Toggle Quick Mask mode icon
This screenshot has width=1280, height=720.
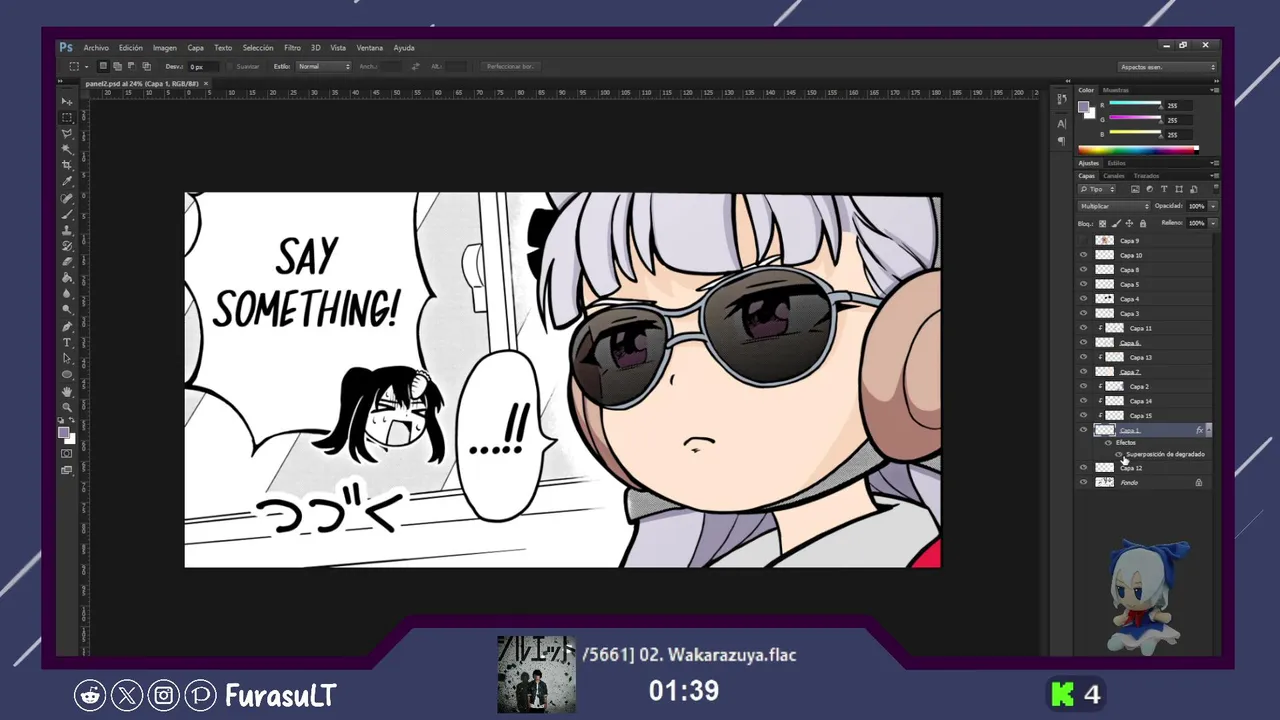pyautogui.click(x=67, y=454)
